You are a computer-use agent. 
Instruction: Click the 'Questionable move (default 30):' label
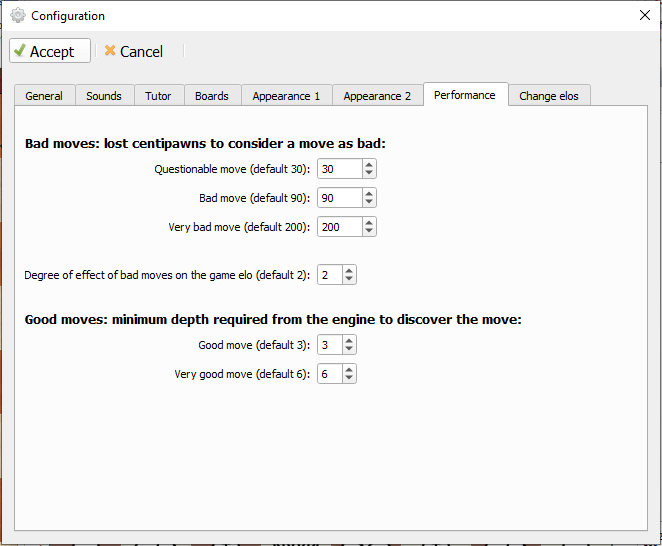(232, 169)
